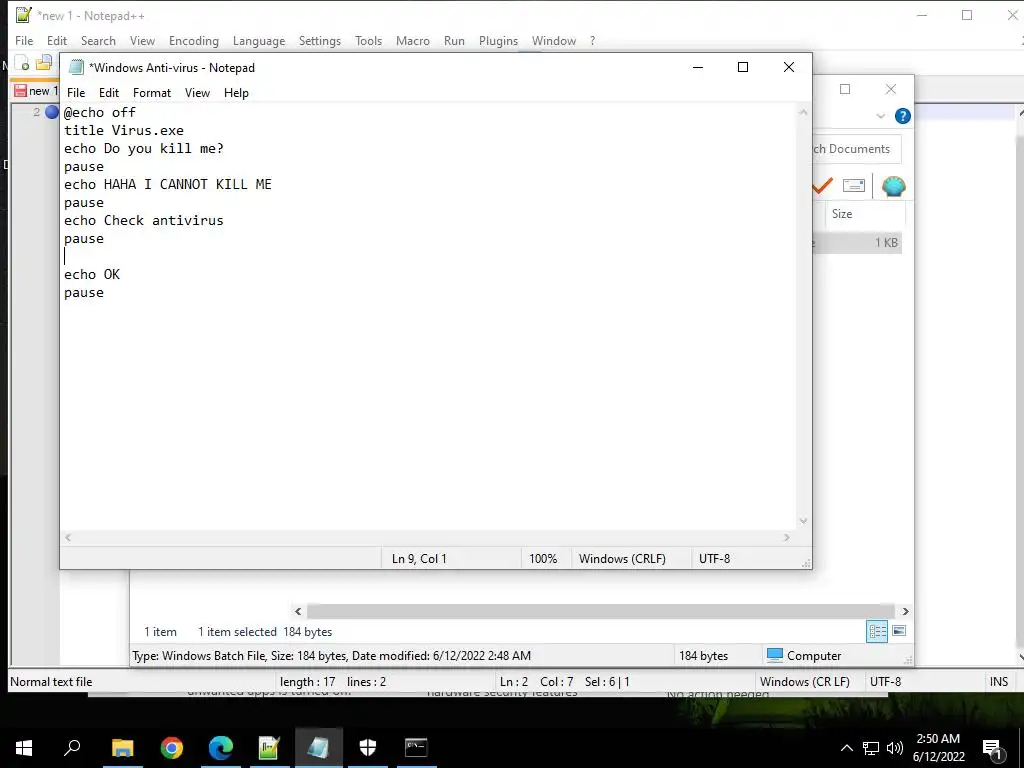1024x768 pixels.
Task: Click the Explorer blue help icon
Action: (x=903, y=116)
